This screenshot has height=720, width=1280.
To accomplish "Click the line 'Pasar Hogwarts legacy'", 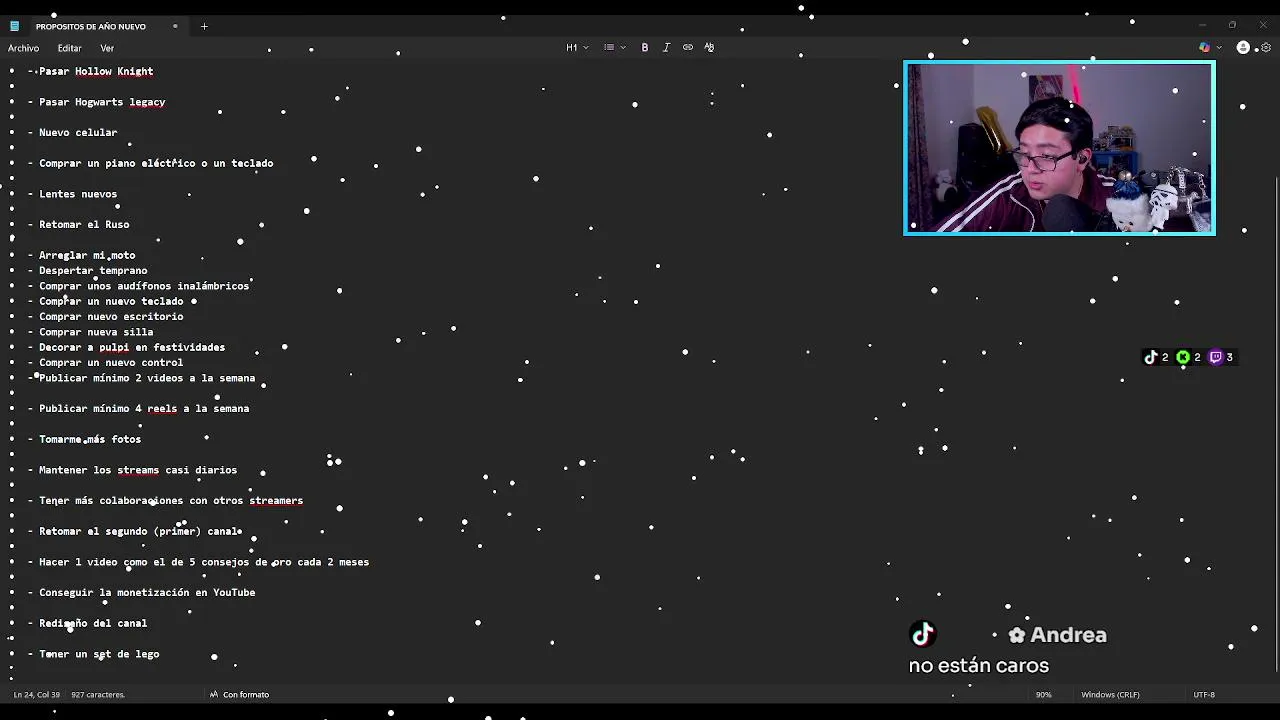I will (102, 102).
